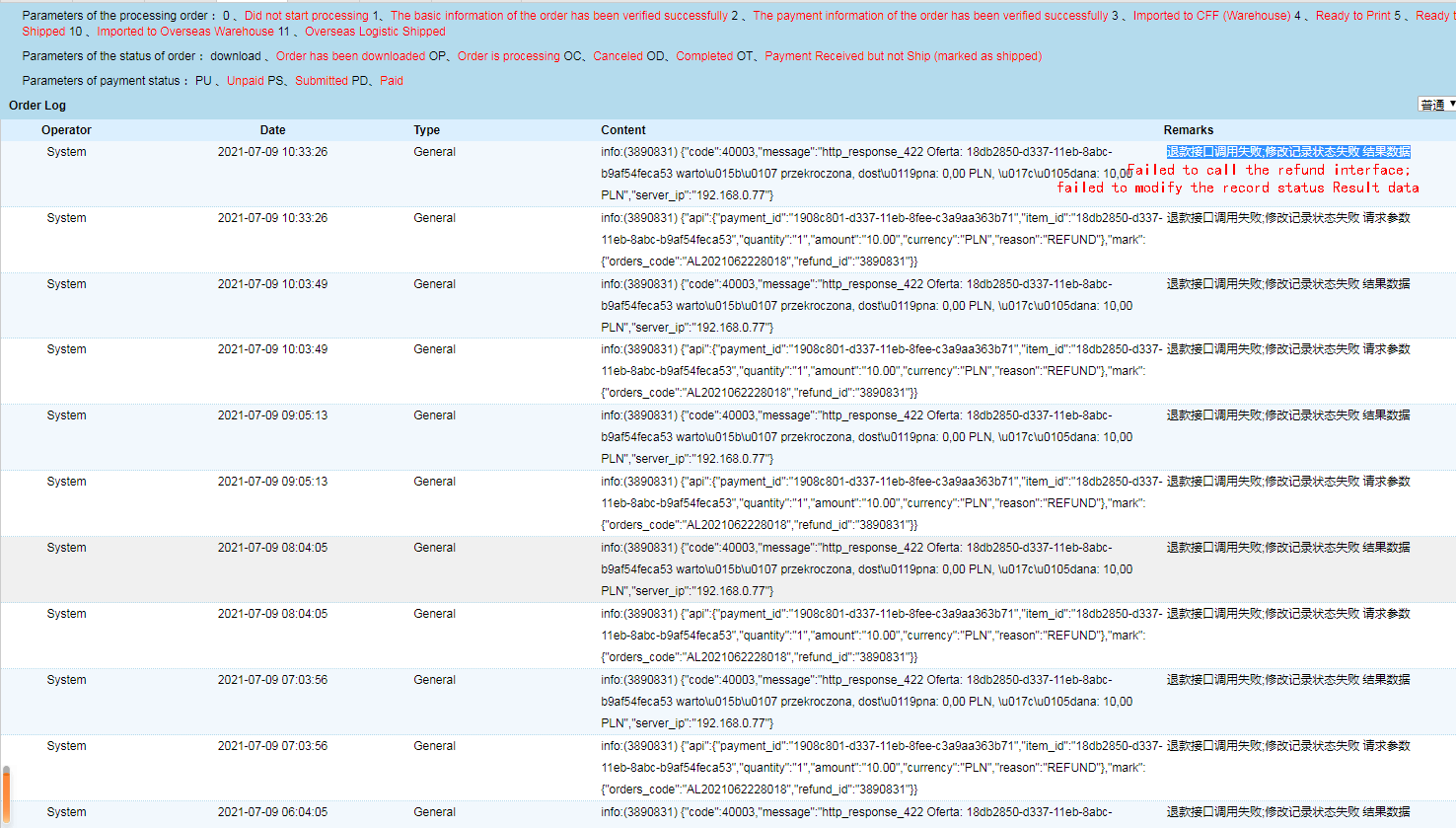The height and width of the screenshot is (828, 1456).
Task: Click the 'Order is processing OC' link
Action: click(515, 55)
